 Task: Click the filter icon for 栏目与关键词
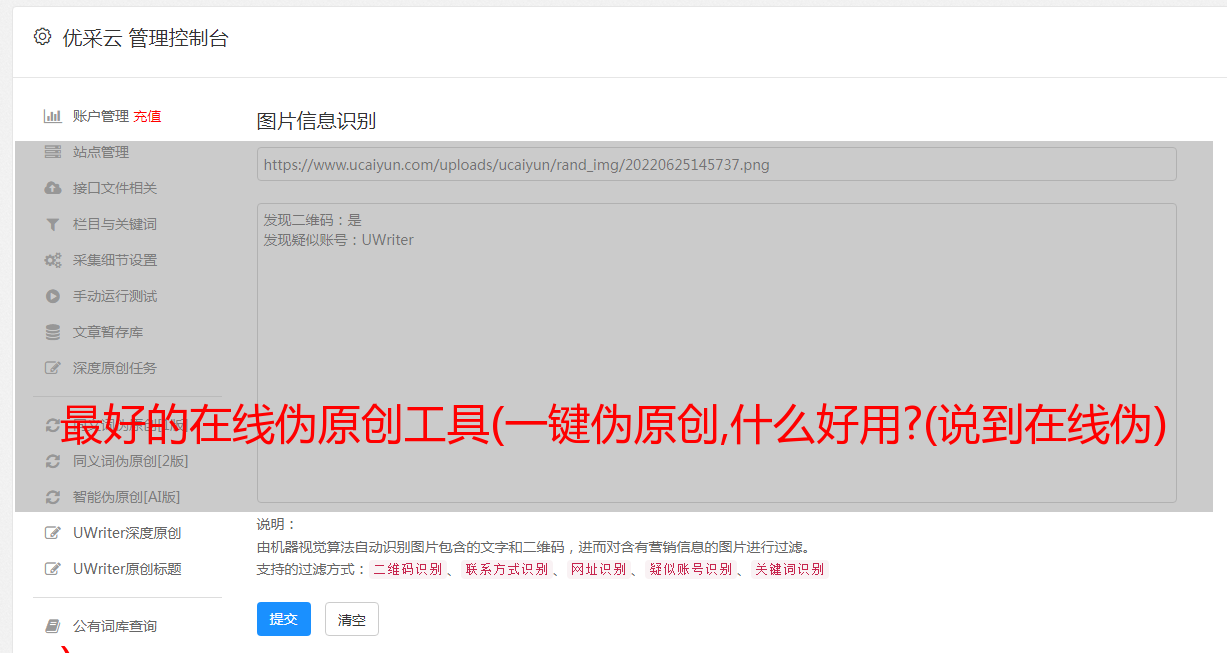(53, 224)
